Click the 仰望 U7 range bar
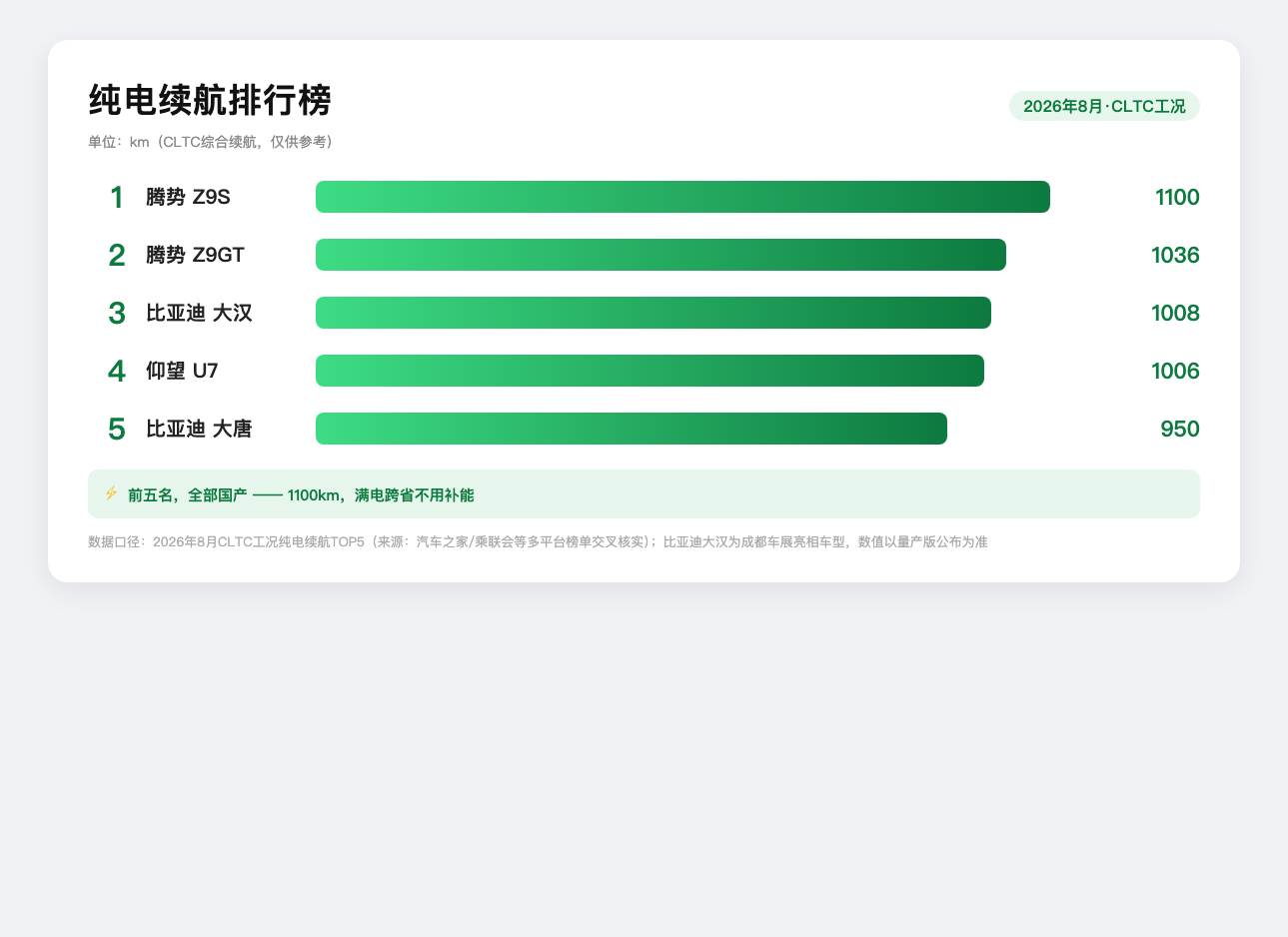This screenshot has height=937, width=1288. [x=649, y=371]
